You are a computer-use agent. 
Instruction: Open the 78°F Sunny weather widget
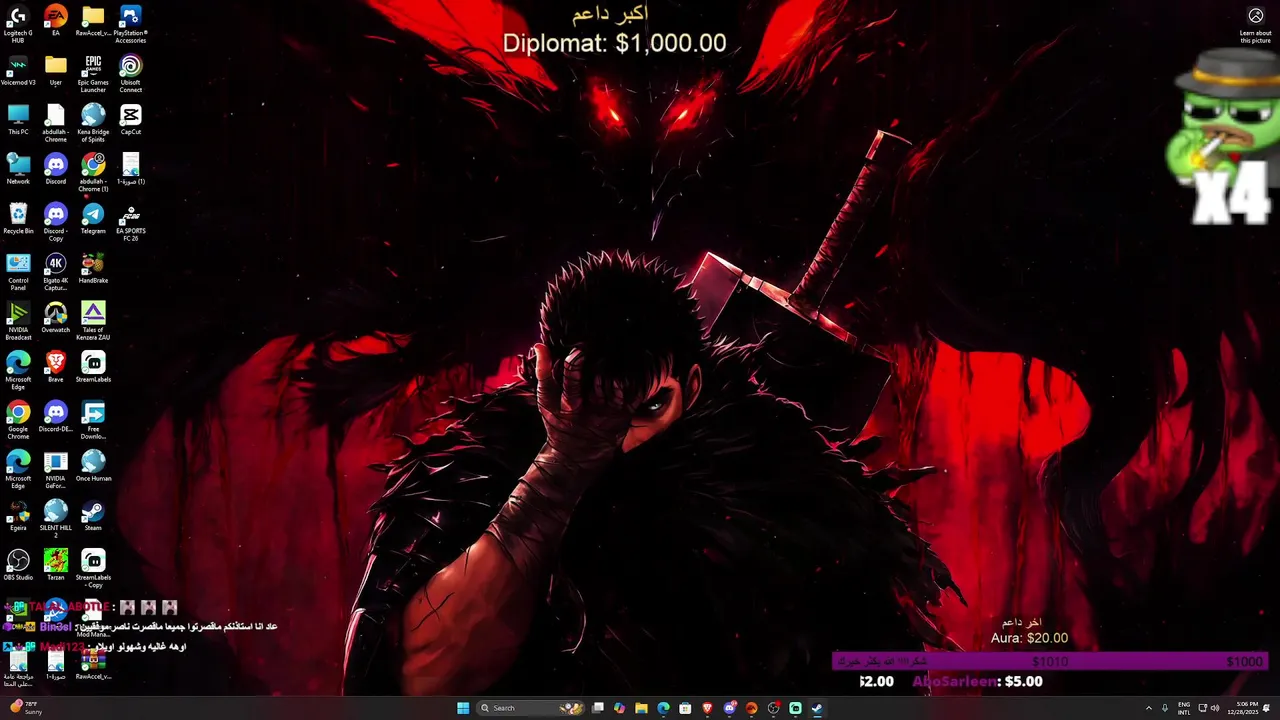(x=26, y=708)
